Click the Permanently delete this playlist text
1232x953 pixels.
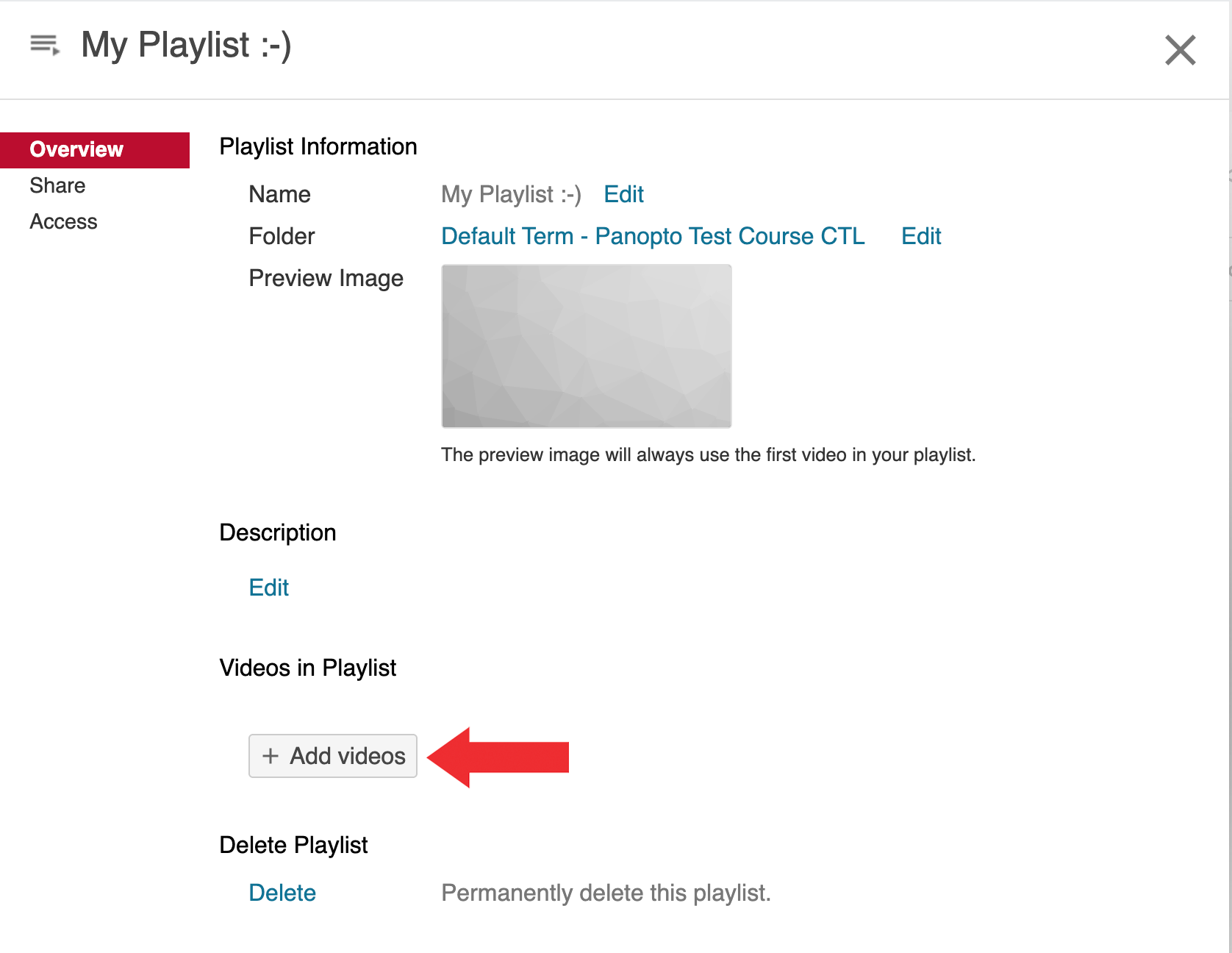click(x=606, y=893)
